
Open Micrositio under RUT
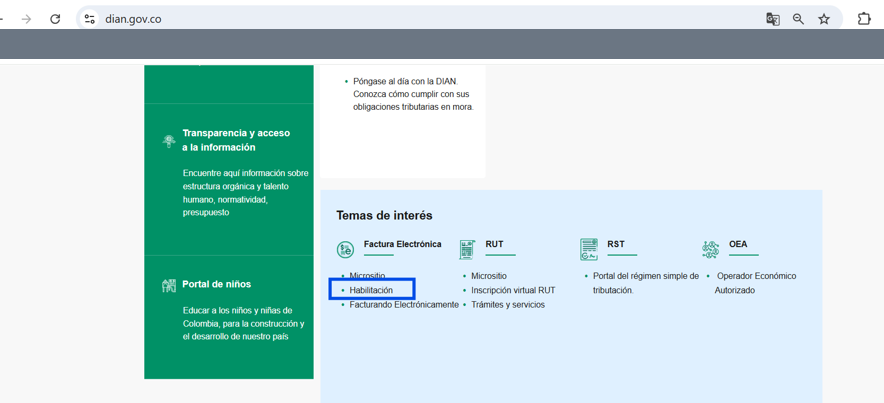click(x=489, y=276)
